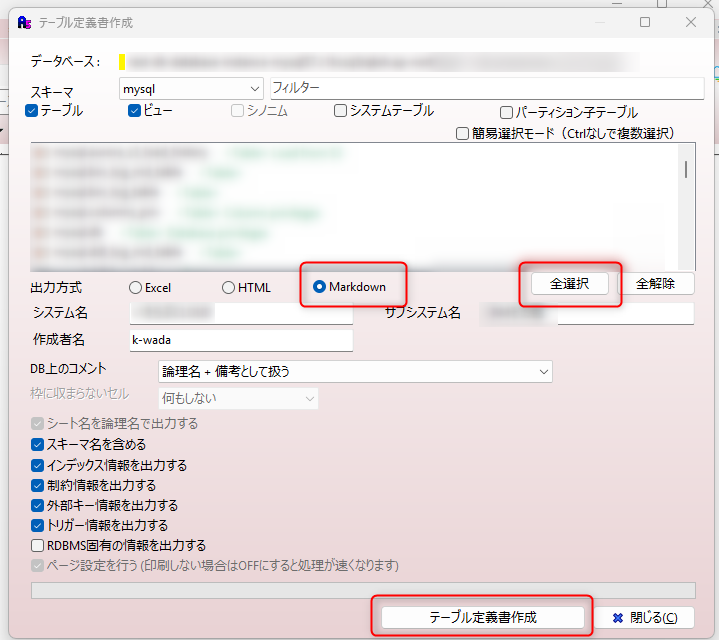Enable RDBMS固有の情報を出力する checkbox
The height and width of the screenshot is (640, 719).
click(37, 546)
